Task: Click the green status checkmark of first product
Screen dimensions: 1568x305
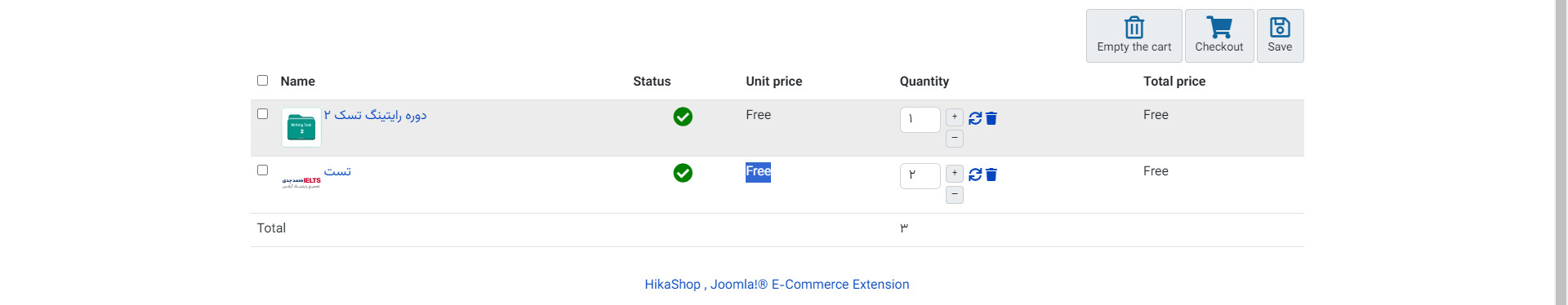Action: click(x=683, y=117)
